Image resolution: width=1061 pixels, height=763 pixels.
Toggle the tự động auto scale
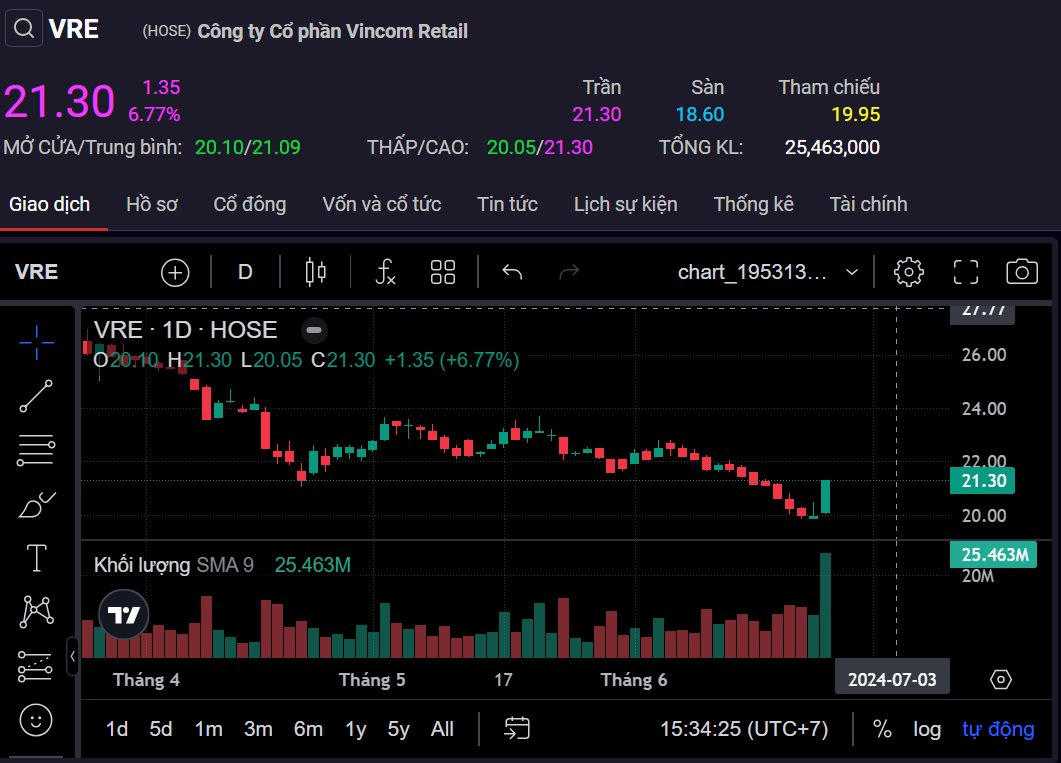(x=997, y=729)
